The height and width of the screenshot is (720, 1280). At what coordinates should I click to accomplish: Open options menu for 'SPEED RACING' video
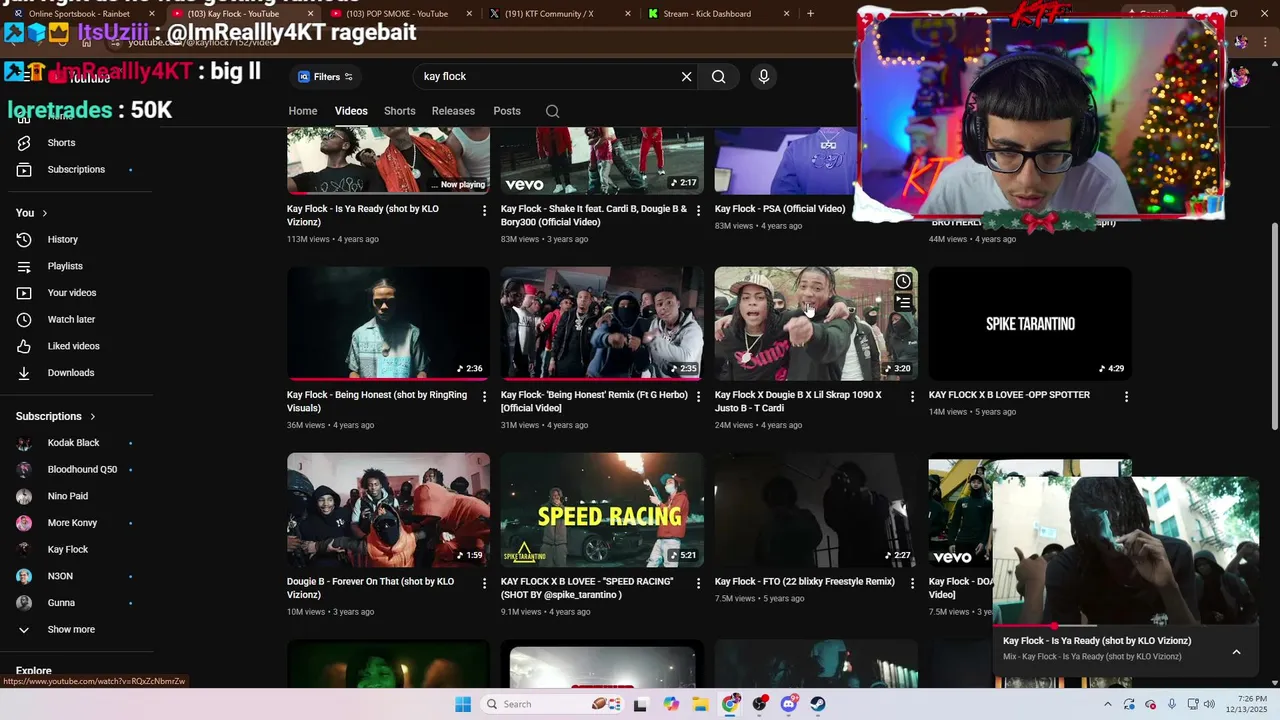(x=698, y=582)
